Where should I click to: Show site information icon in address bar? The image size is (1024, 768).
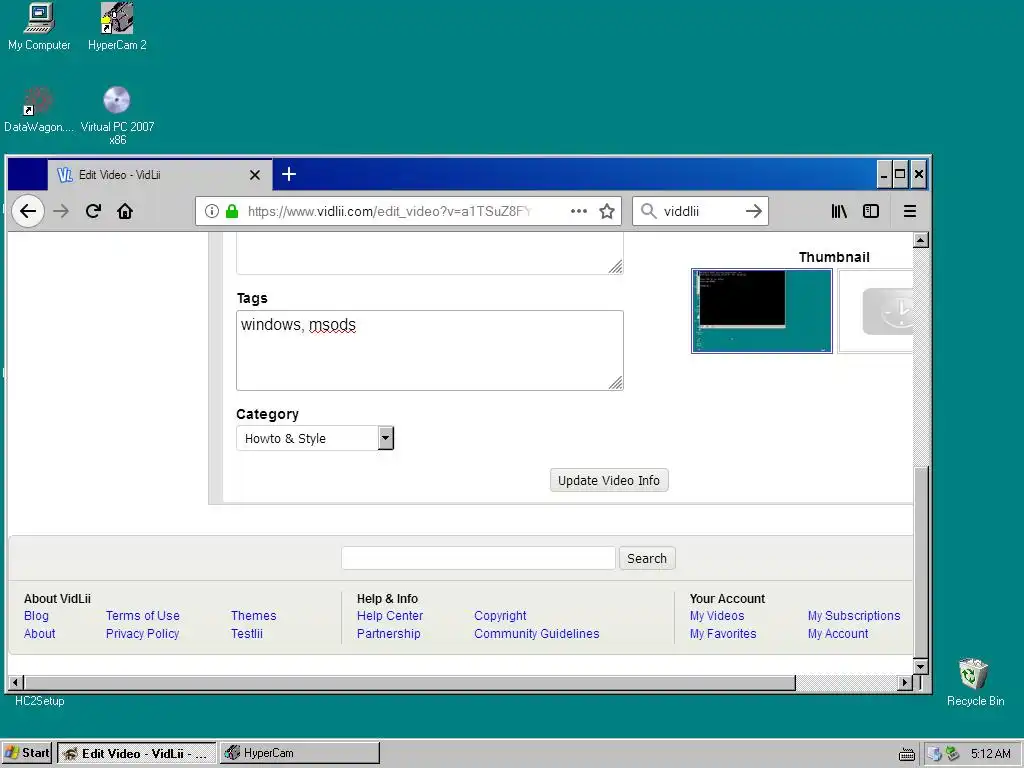[212, 211]
